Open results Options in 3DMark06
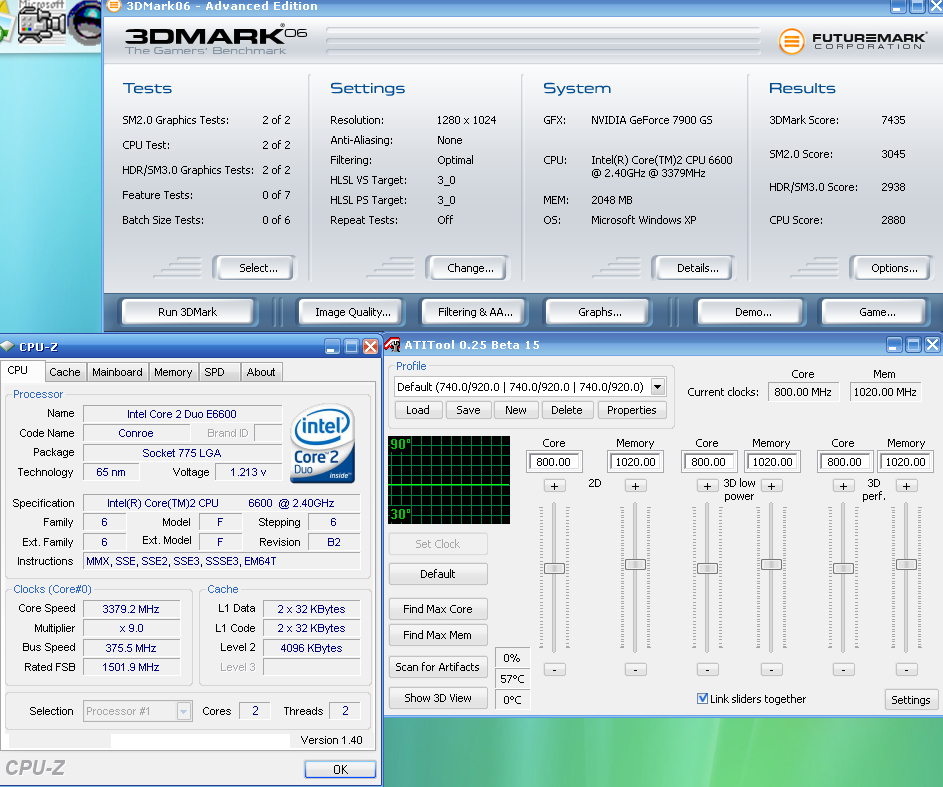Screen dimensions: 943x787 pos(894,268)
